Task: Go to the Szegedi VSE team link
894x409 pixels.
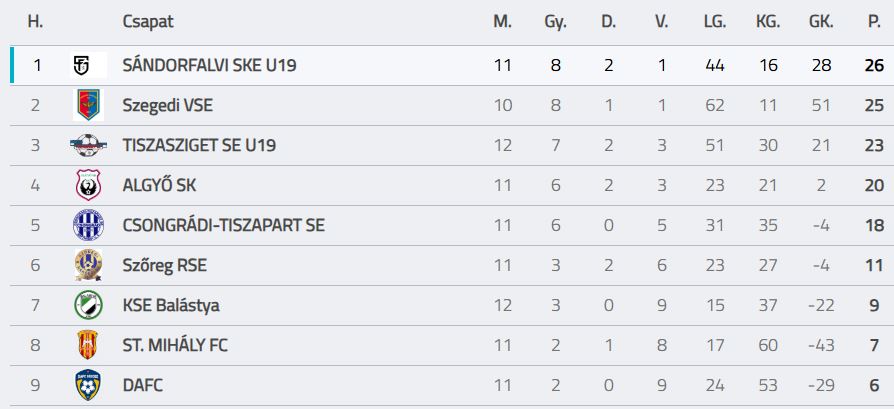Action: coord(168,105)
